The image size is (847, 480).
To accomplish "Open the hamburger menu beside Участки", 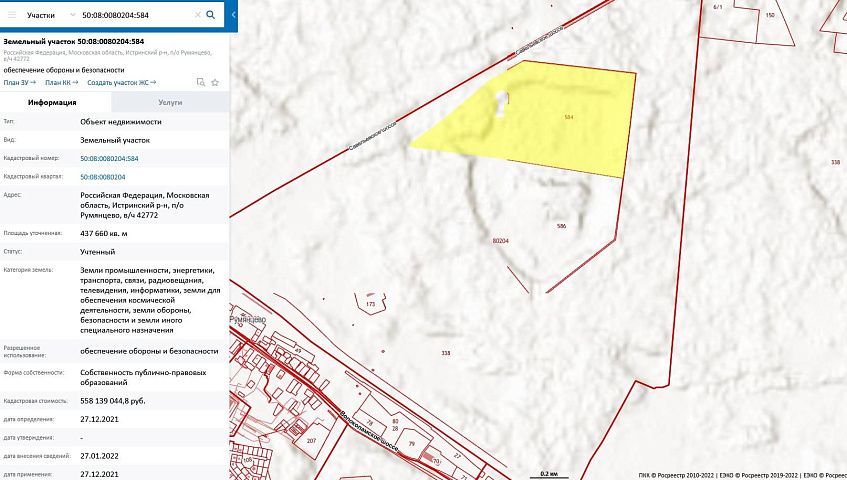I will click(11, 16).
